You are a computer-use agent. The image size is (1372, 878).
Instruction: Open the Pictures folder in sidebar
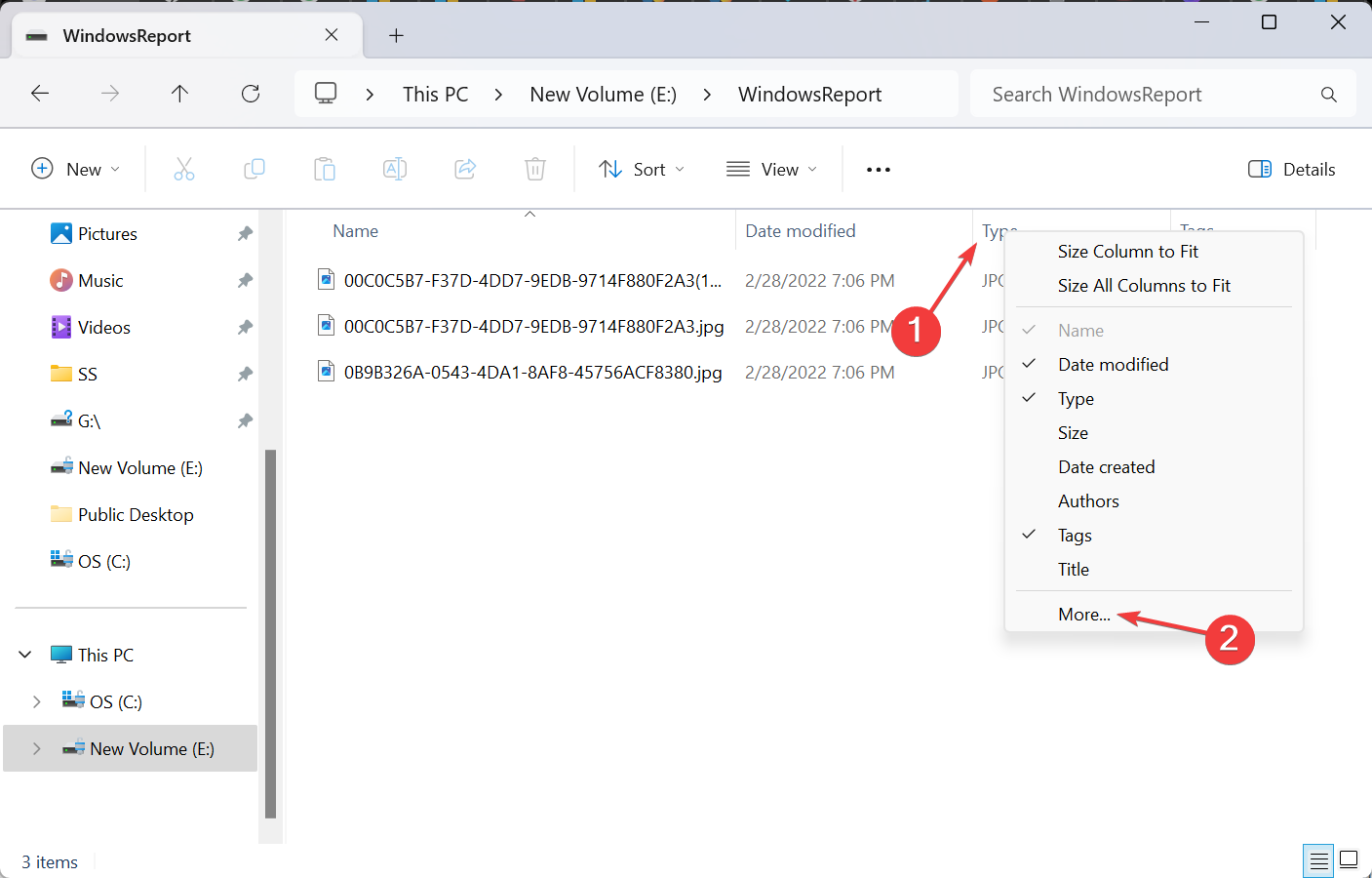[94, 234]
